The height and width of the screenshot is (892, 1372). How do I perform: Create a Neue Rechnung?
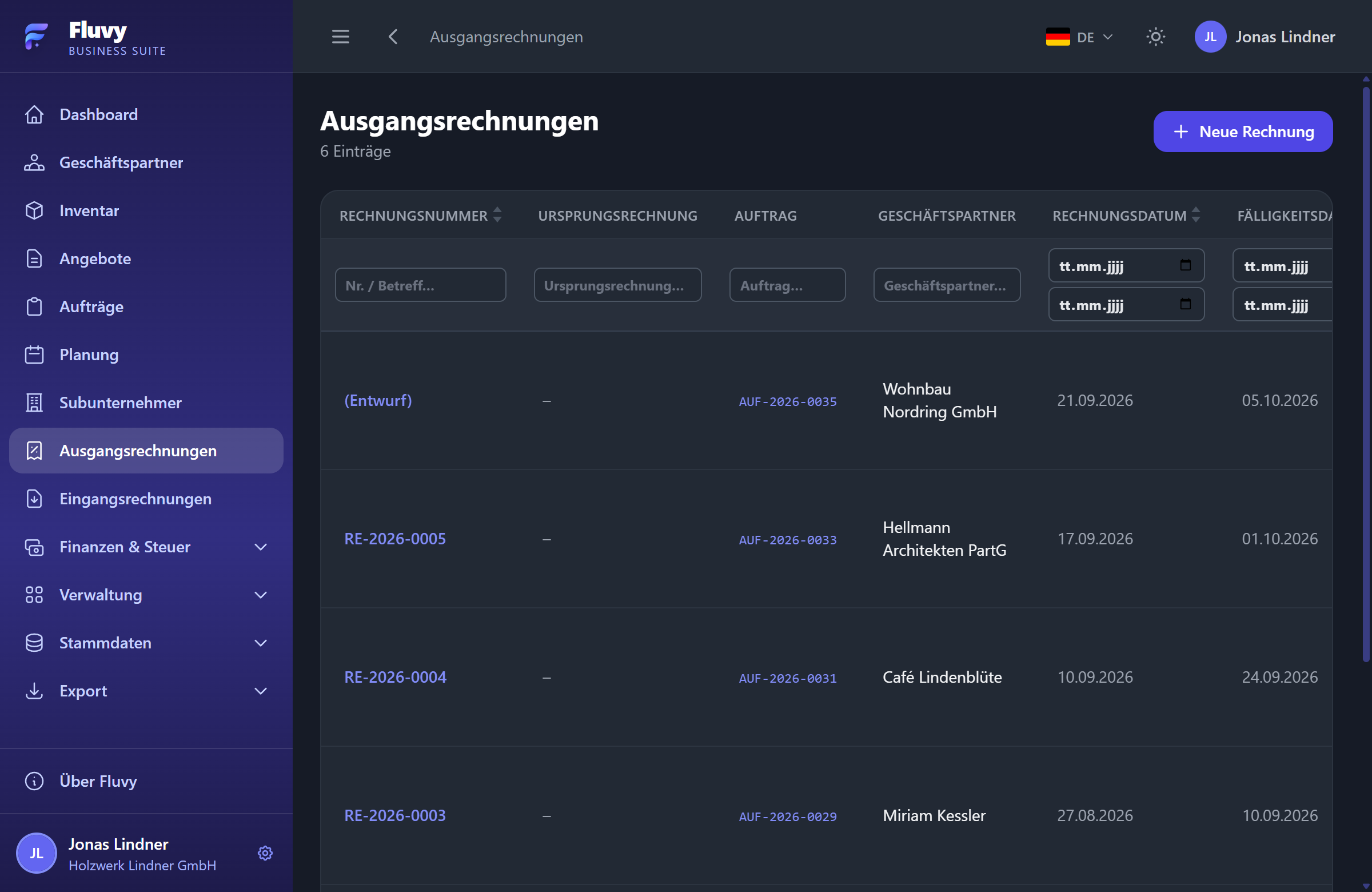click(1243, 132)
